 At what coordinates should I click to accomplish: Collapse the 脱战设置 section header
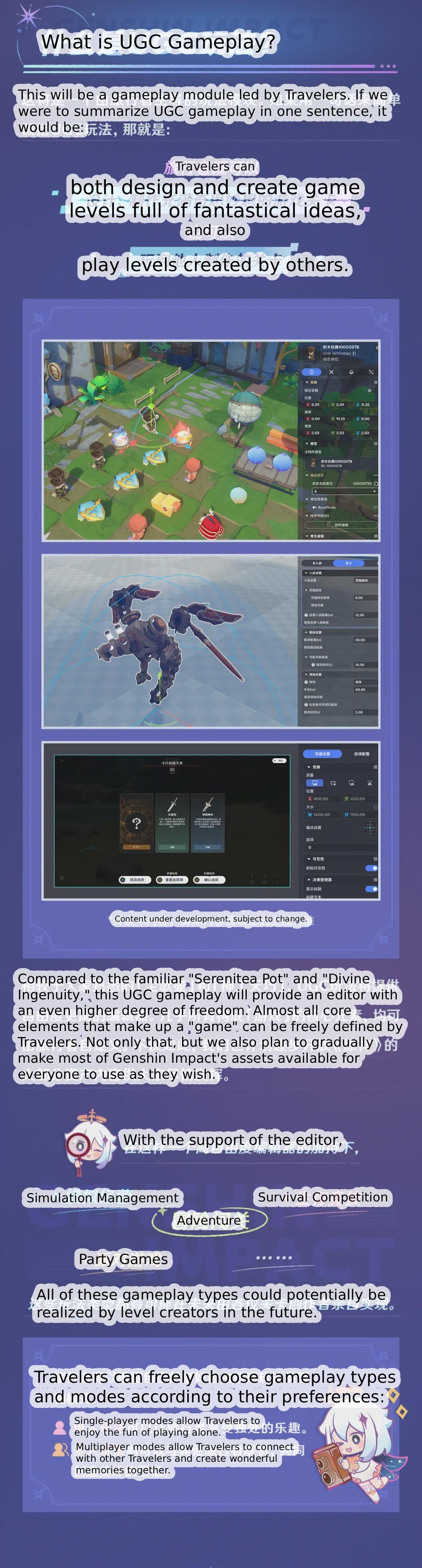point(306,632)
